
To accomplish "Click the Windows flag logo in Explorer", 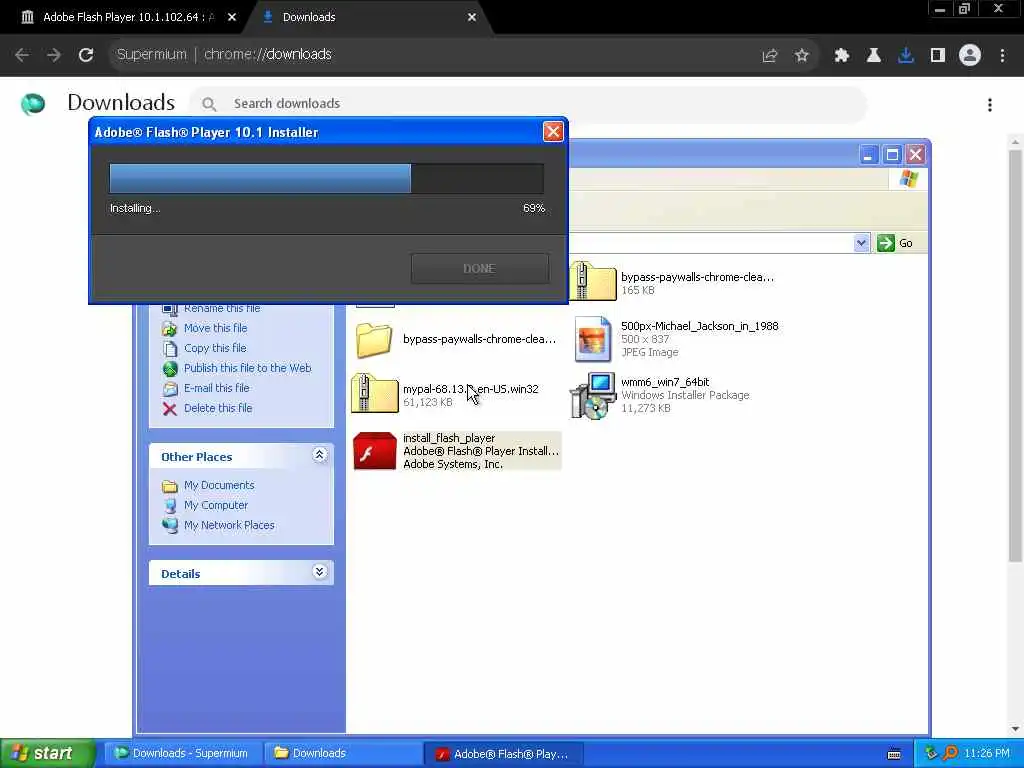I will pyautogui.click(x=908, y=179).
